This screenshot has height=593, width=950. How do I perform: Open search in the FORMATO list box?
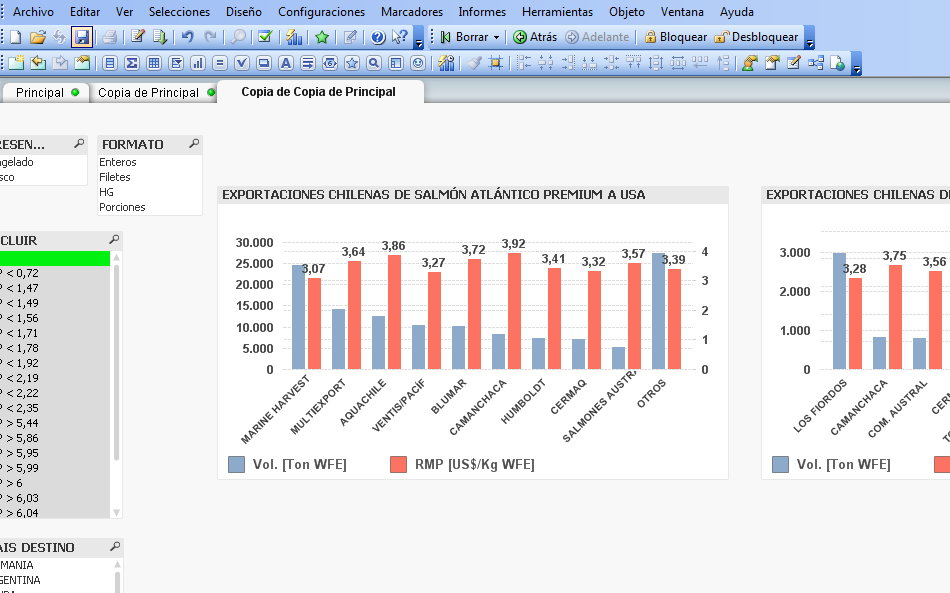tap(193, 144)
